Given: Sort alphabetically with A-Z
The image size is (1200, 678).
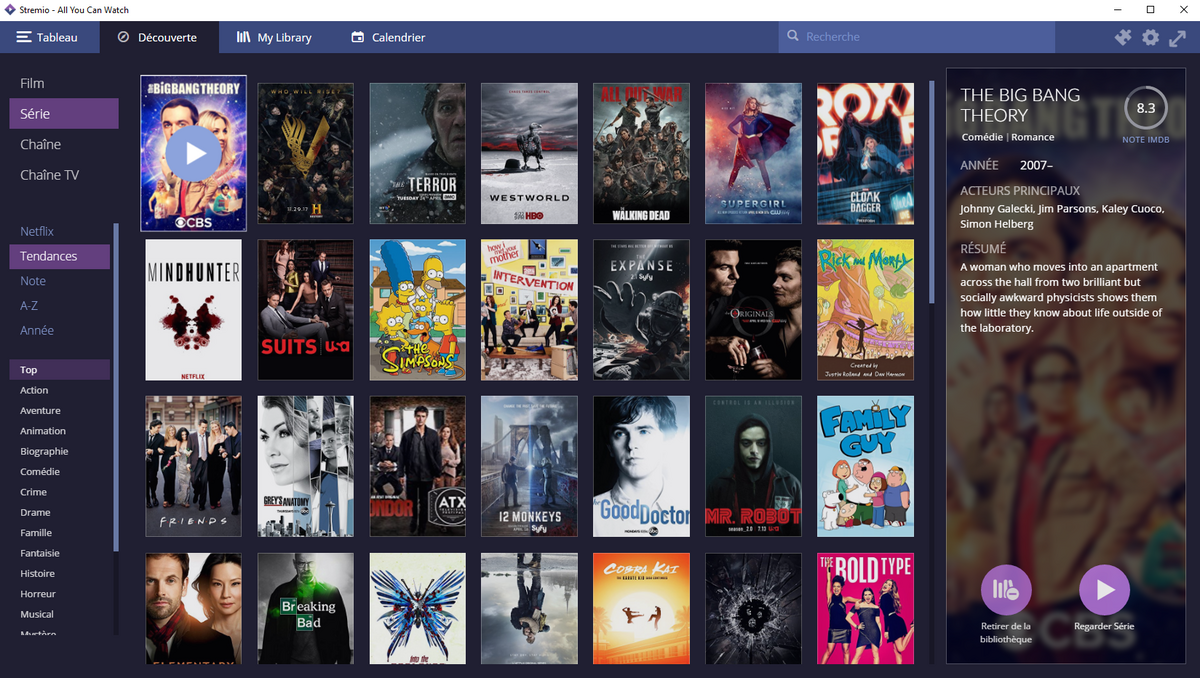Looking at the screenshot, I should tap(60, 305).
